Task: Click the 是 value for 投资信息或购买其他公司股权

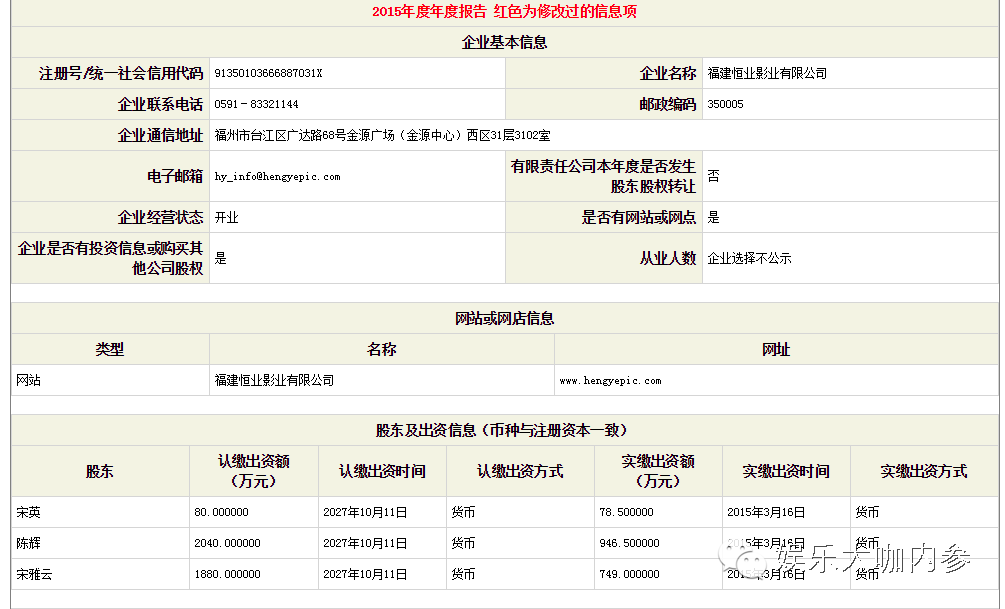Action: (x=220, y=258)
